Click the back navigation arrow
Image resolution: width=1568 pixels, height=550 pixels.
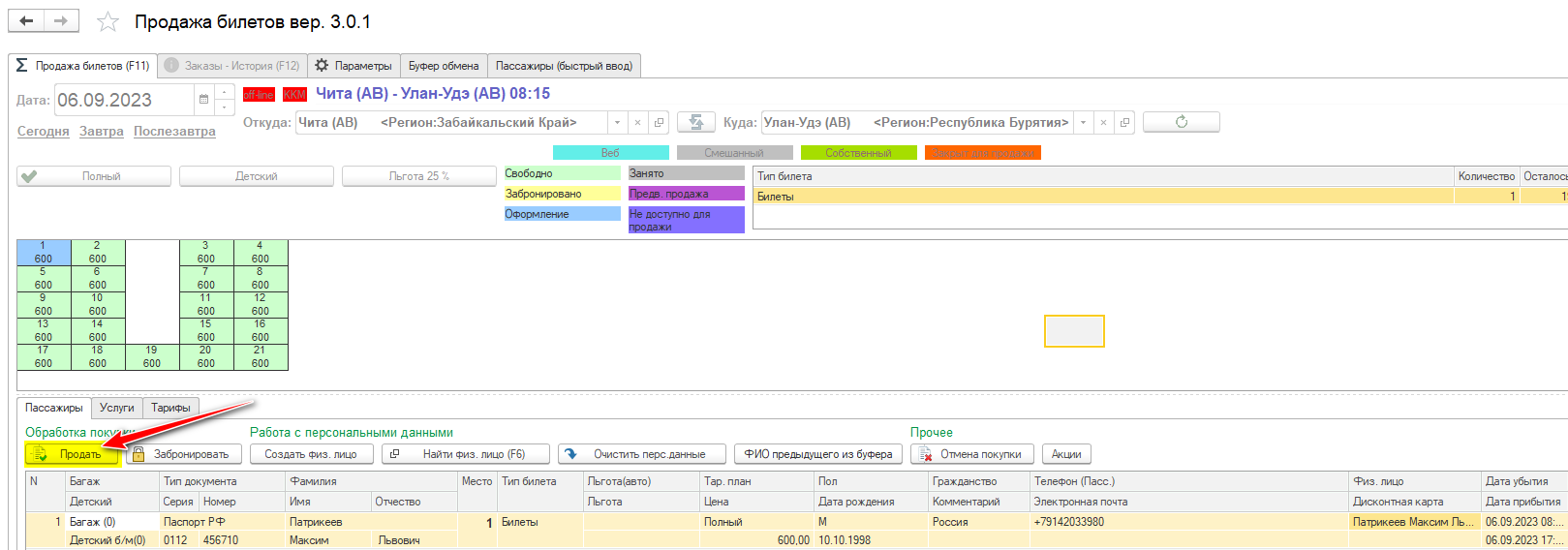pyautogui.click(x=26, y=21)
